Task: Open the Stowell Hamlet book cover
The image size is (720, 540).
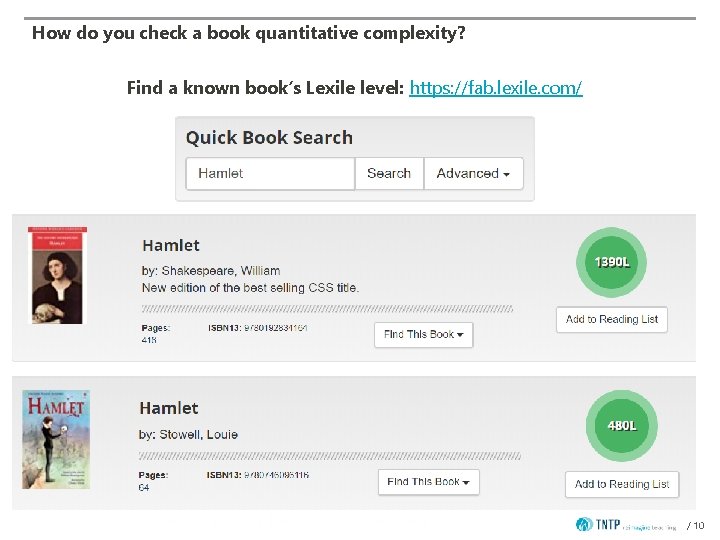Action: point(56,439)
